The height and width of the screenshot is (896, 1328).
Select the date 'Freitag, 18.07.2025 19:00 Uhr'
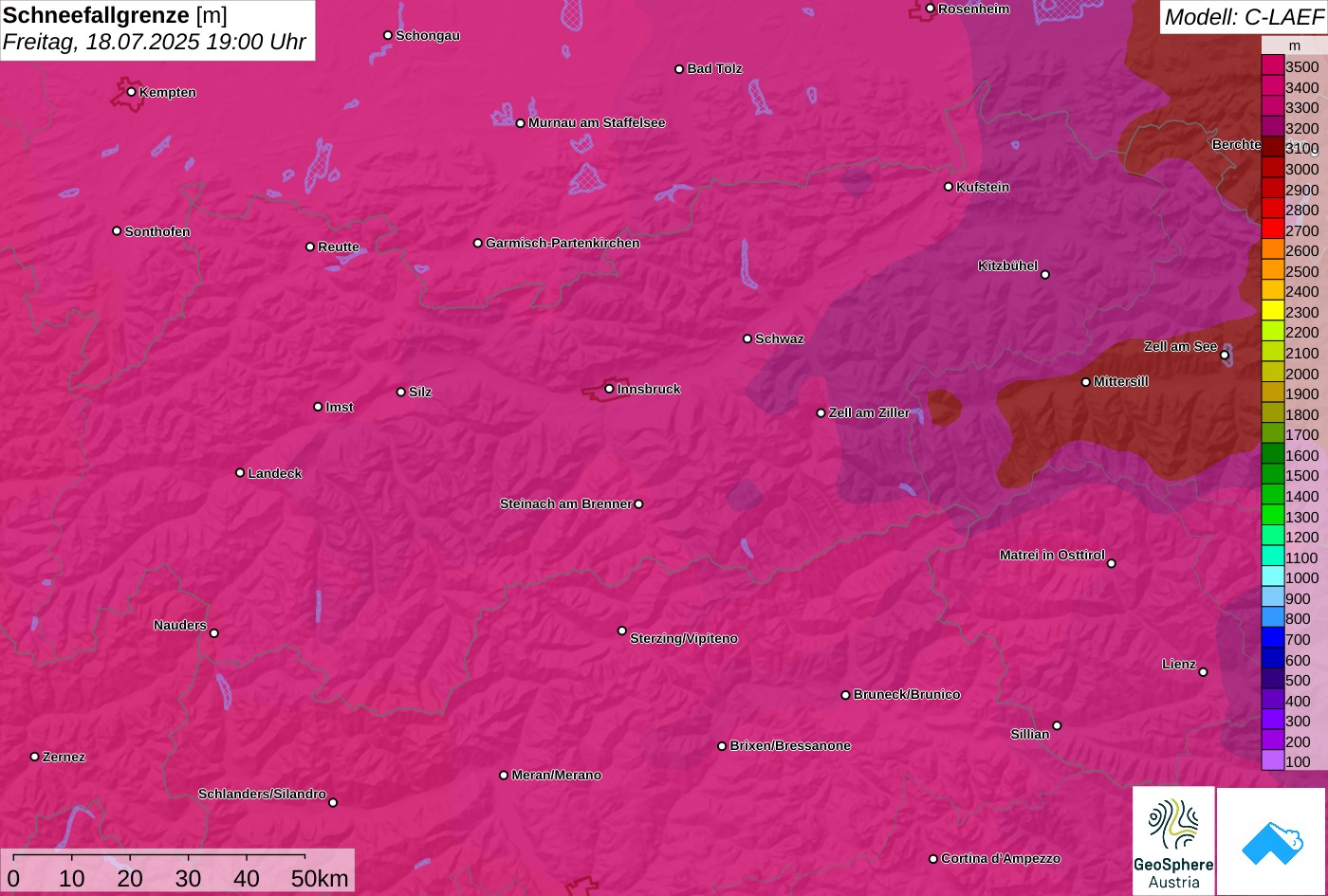pos(155,43)
